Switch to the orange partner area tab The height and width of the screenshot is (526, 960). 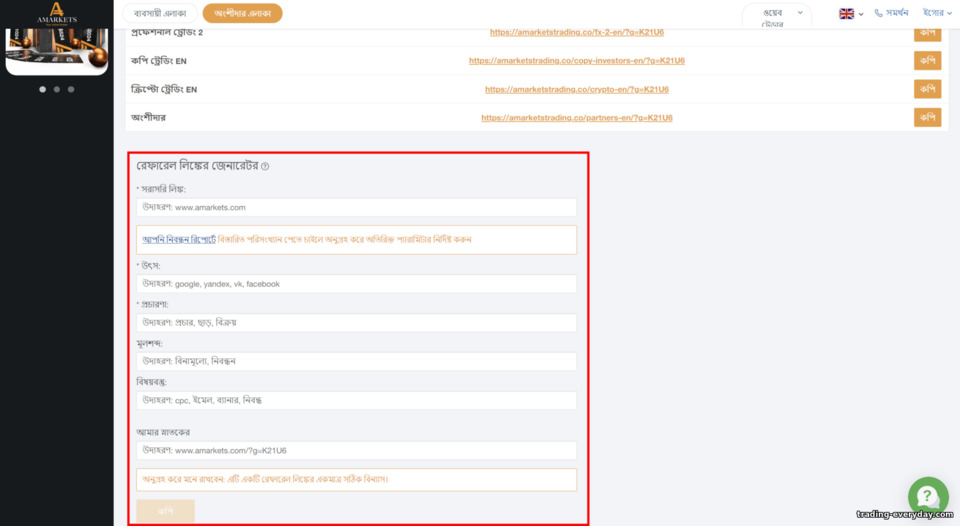(x=242, y=13)
